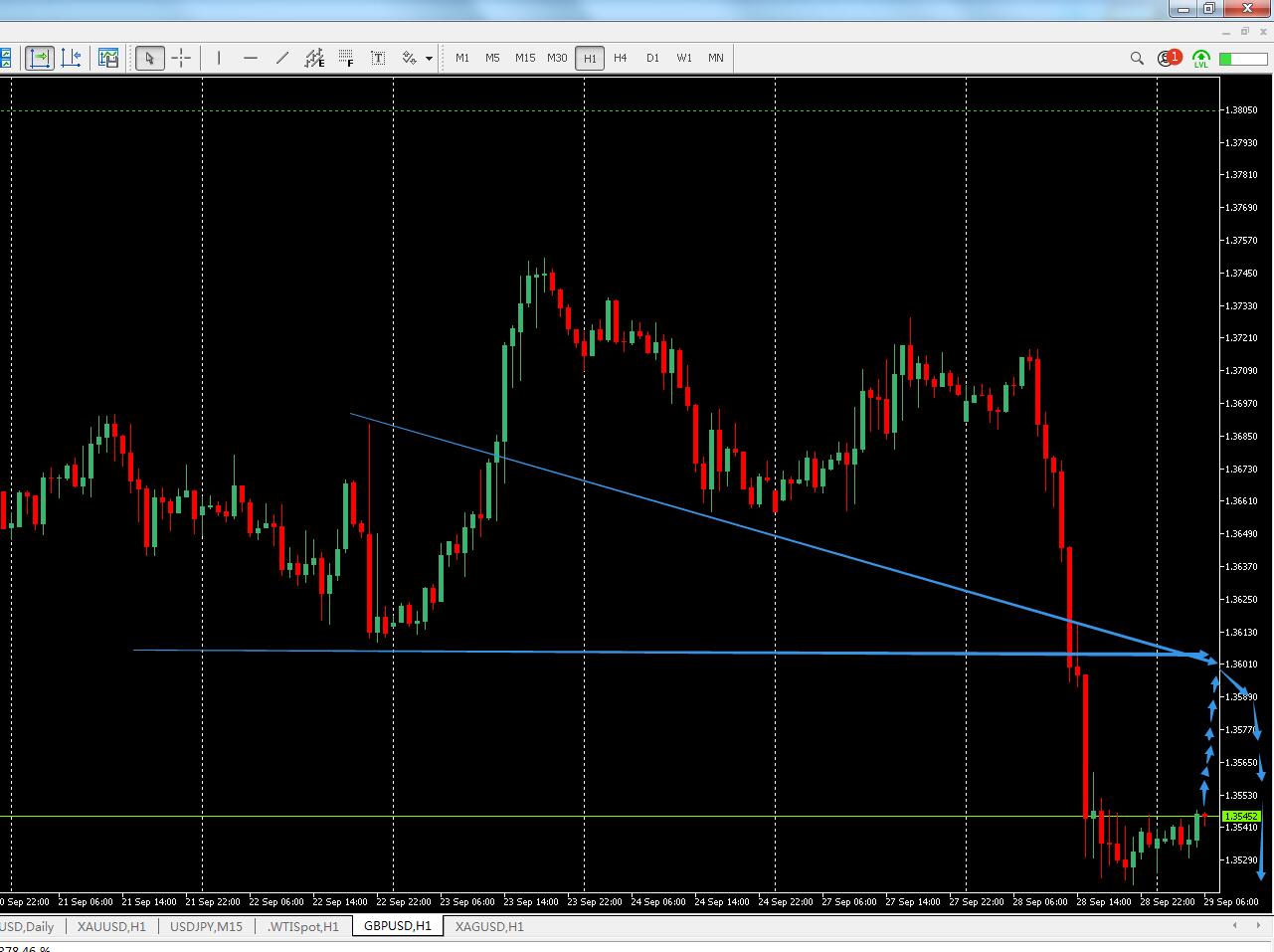Open the USD,Daily chart tab
1274x952 pixels.
(27, 927)
